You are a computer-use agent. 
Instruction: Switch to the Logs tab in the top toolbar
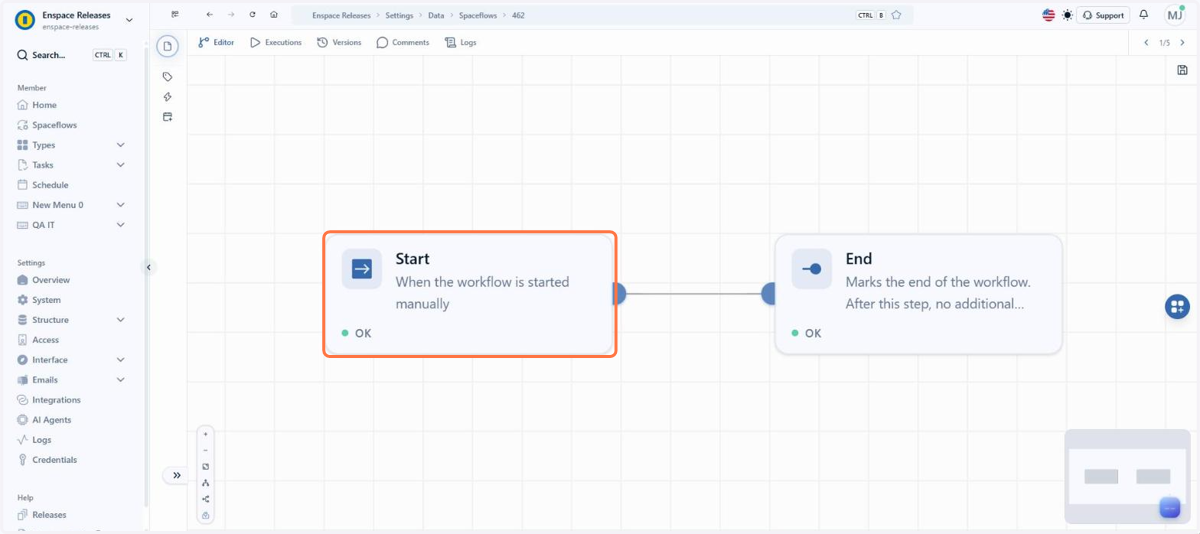click(460, 42)
